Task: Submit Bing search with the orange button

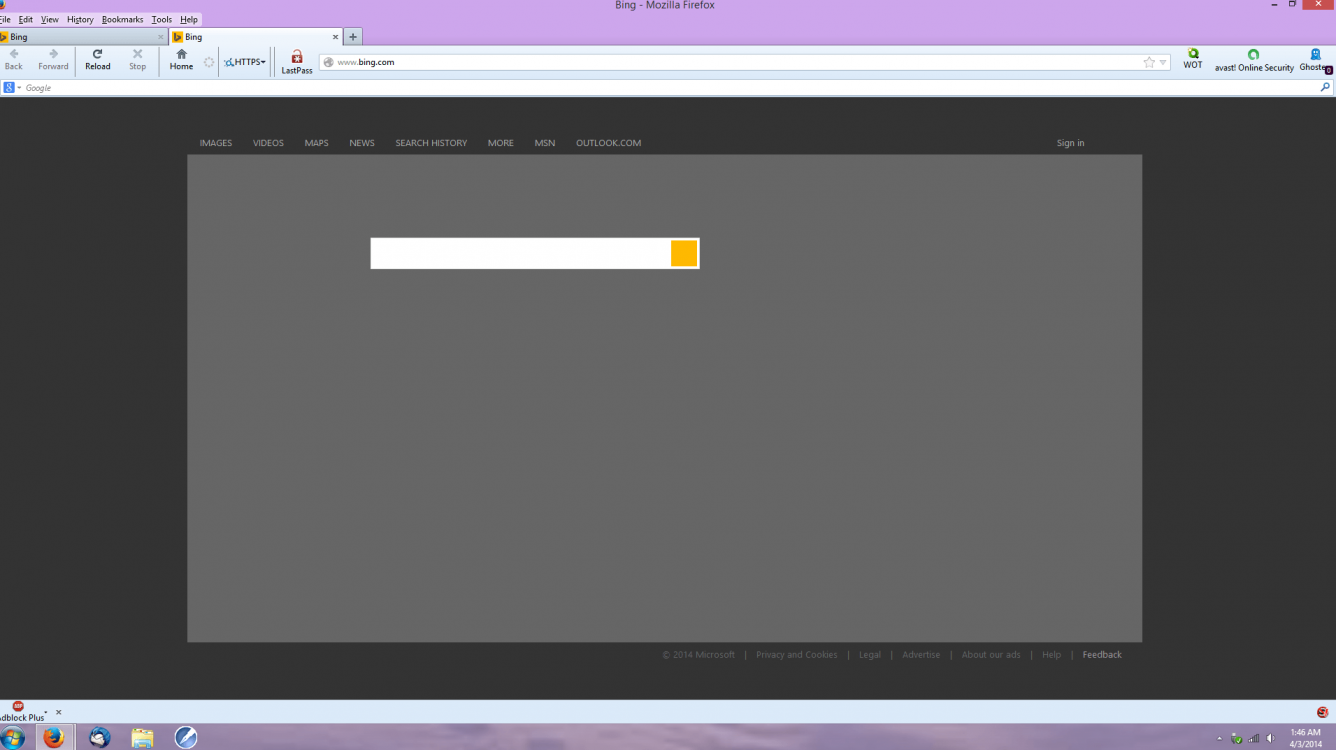Action: [x=684, y=253]
